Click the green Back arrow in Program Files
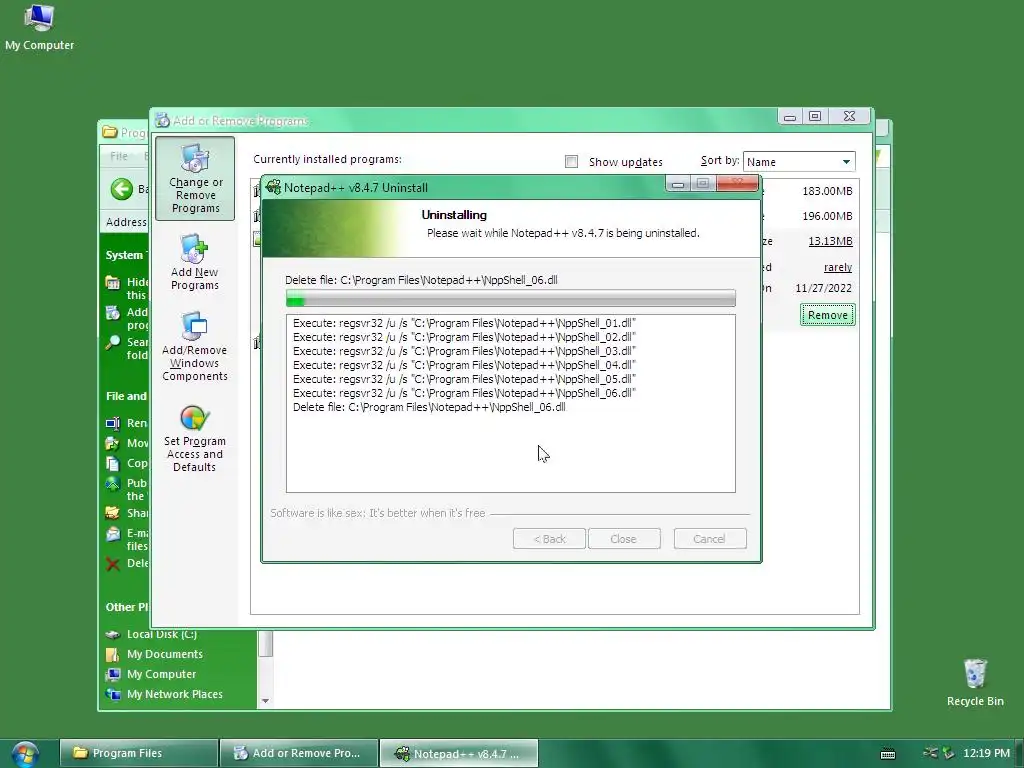Viewport: 1024px width, 768px height. point(121,189)
